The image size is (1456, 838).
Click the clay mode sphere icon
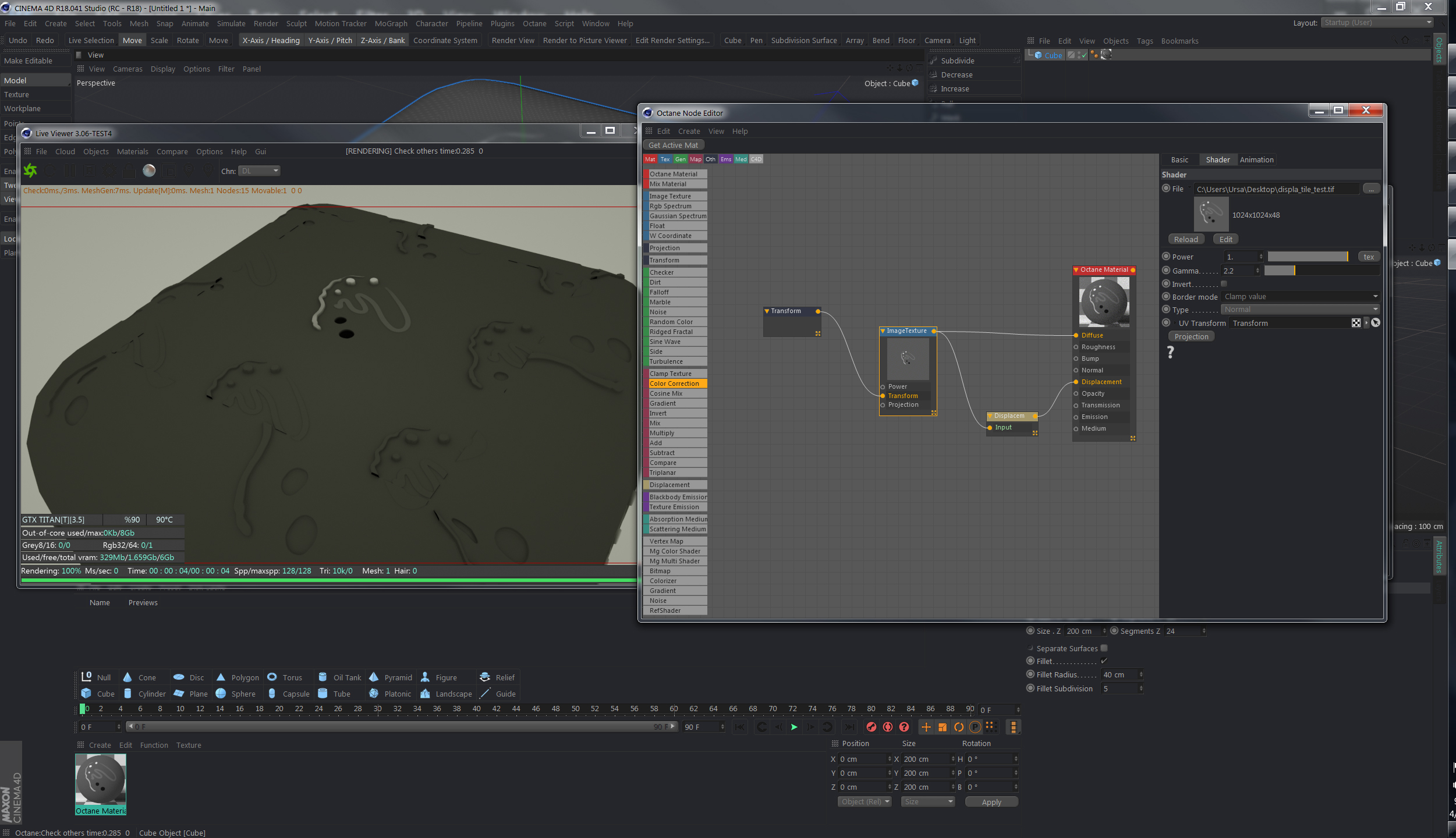click(149, 171)
